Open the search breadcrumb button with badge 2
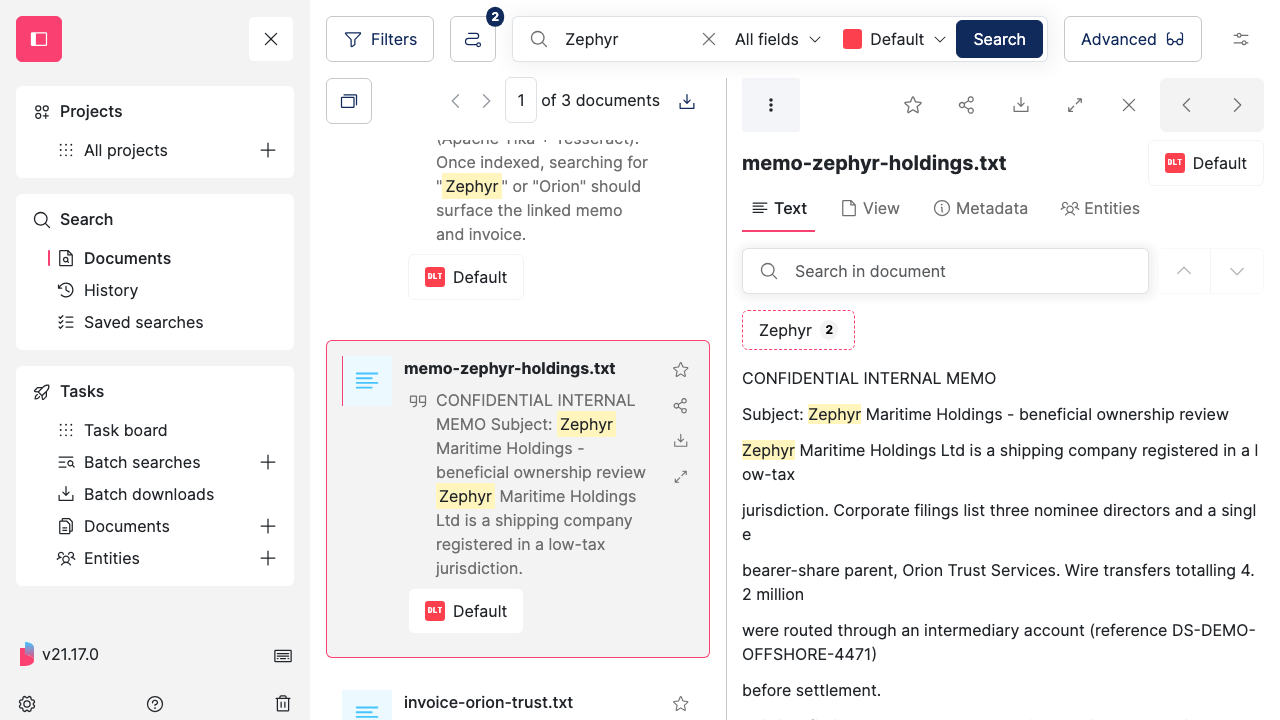 click(x=473, y=39)
